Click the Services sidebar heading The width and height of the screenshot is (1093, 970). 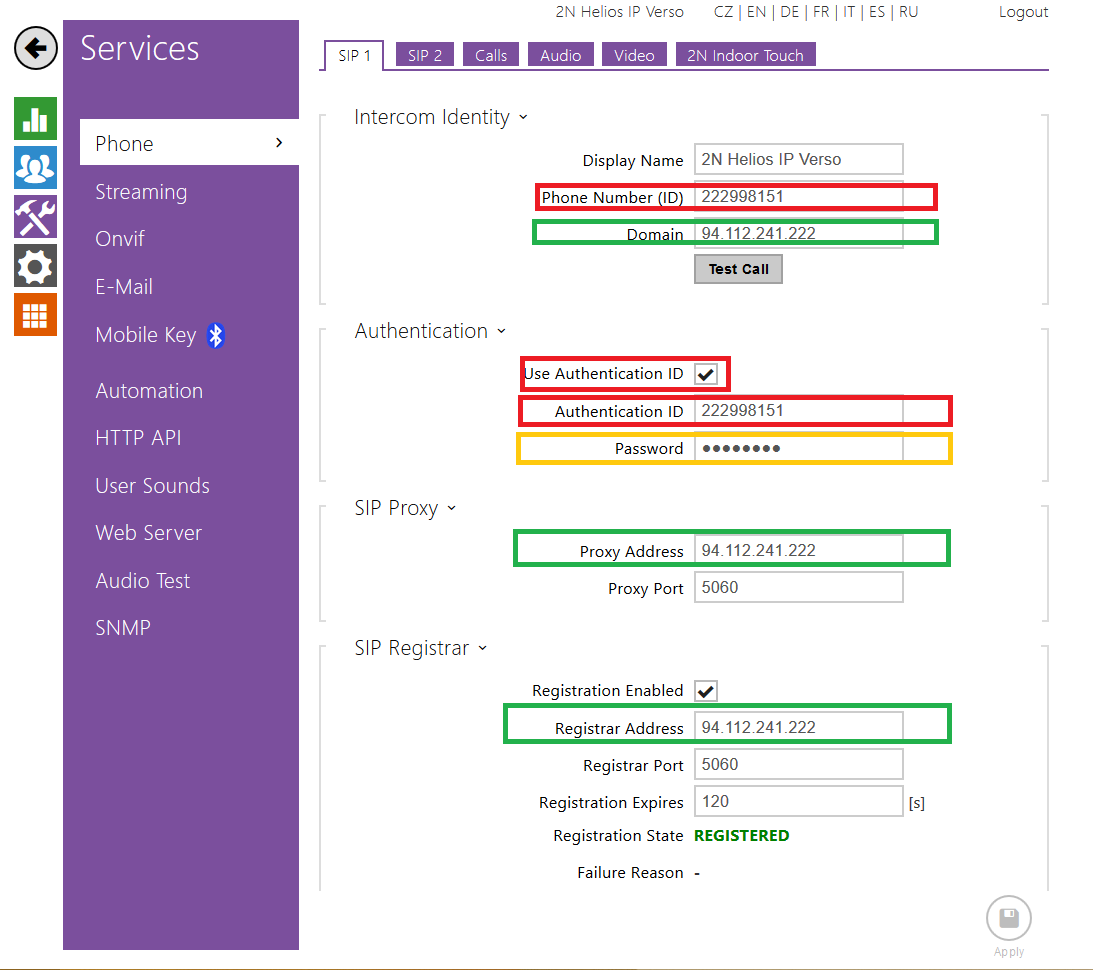[139, 49]
